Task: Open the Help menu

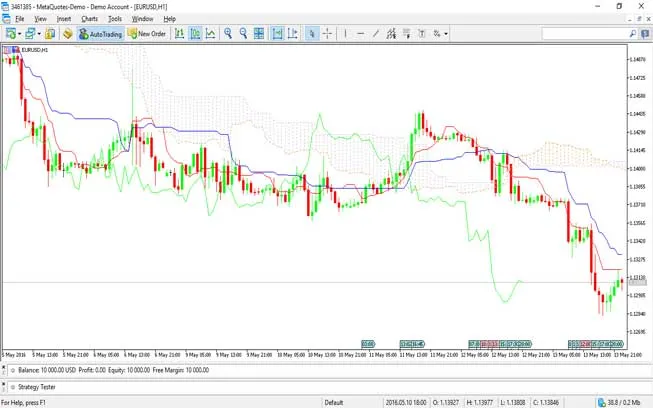Action: 169,19
